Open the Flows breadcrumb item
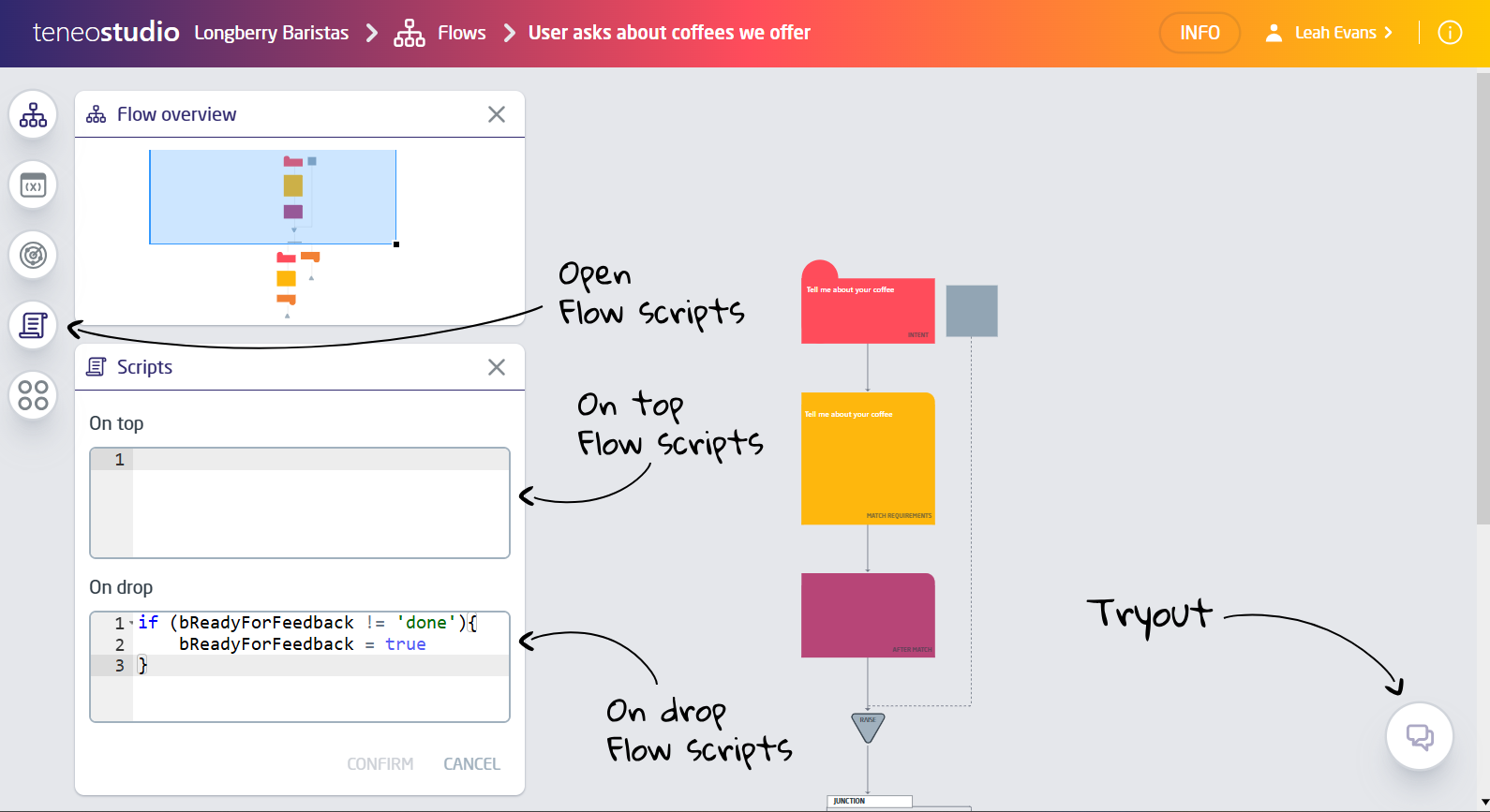The width and height of the screenshot is (1490, 812). 461,32
